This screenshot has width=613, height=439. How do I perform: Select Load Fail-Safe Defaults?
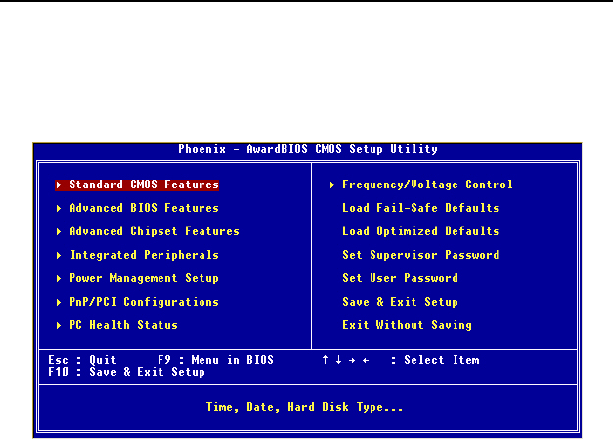[420, 208]
